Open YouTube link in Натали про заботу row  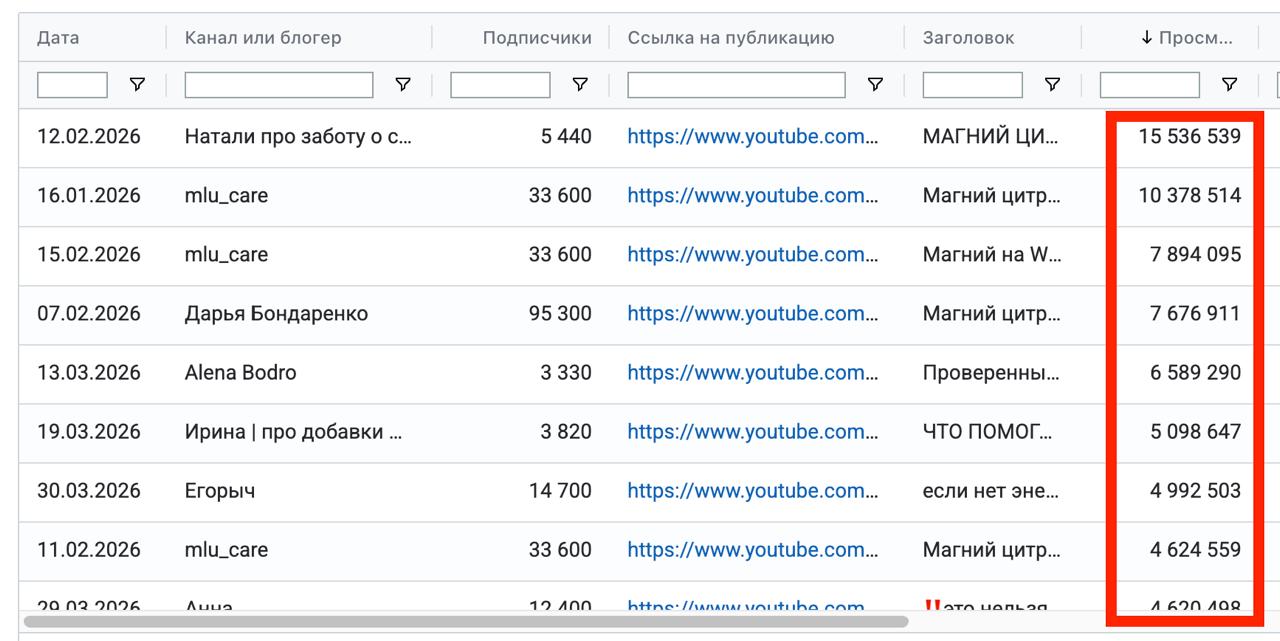[753, 137]
